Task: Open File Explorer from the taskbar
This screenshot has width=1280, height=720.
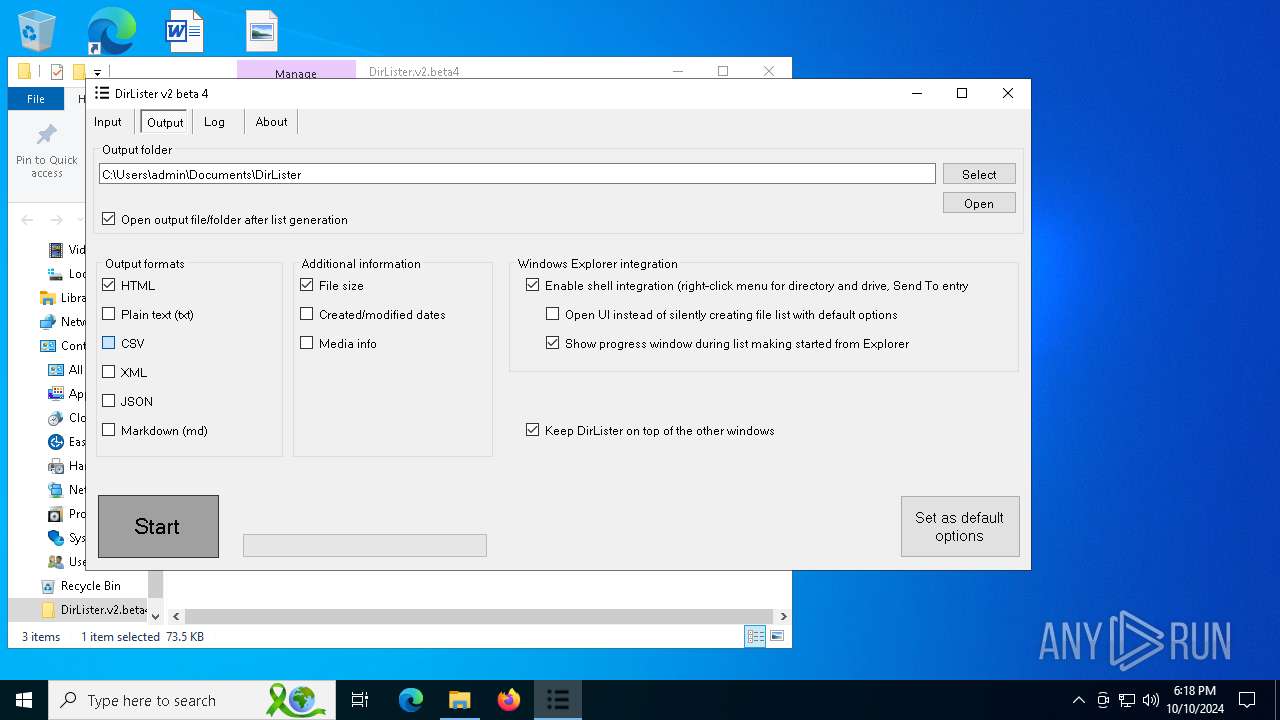Action: [x=459, y=700]
